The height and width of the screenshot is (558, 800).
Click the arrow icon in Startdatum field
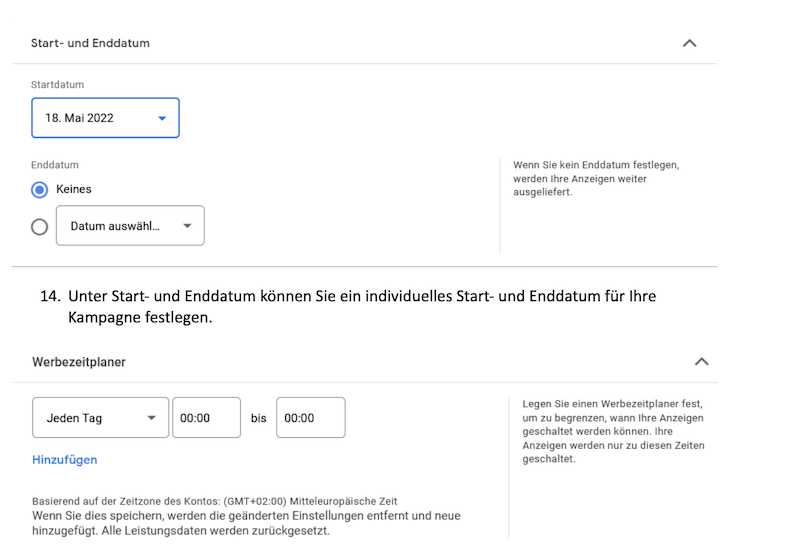[163, 118]
